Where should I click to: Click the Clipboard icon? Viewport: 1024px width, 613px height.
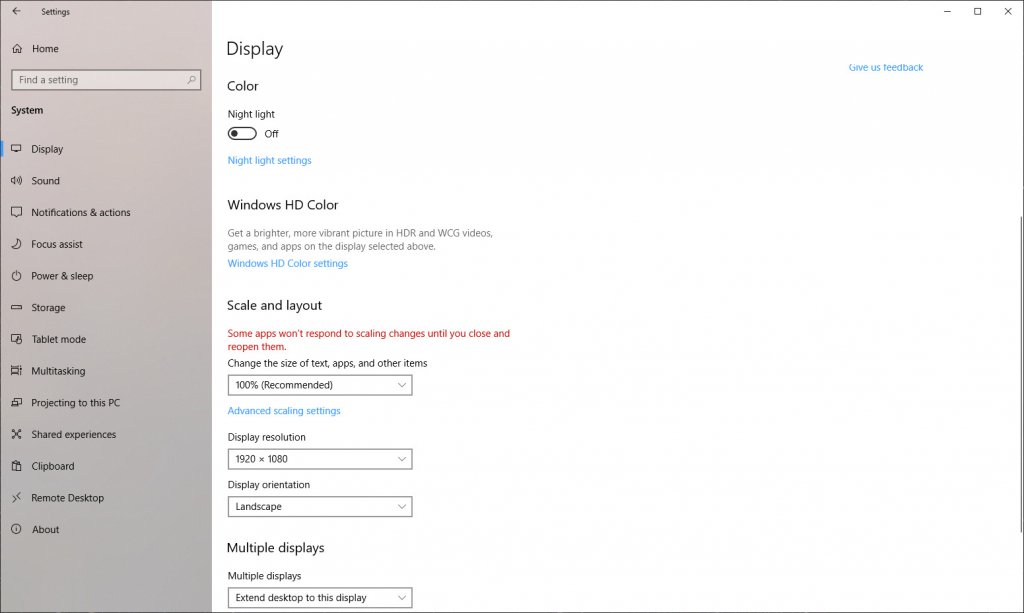pyautogui.click(x=16, y=466)
